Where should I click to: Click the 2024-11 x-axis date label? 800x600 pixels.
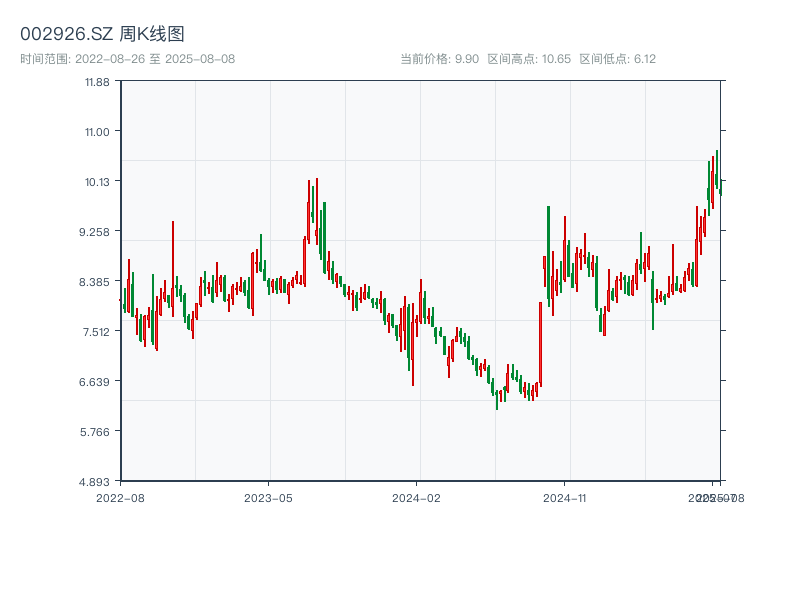[x=565, y=497]
